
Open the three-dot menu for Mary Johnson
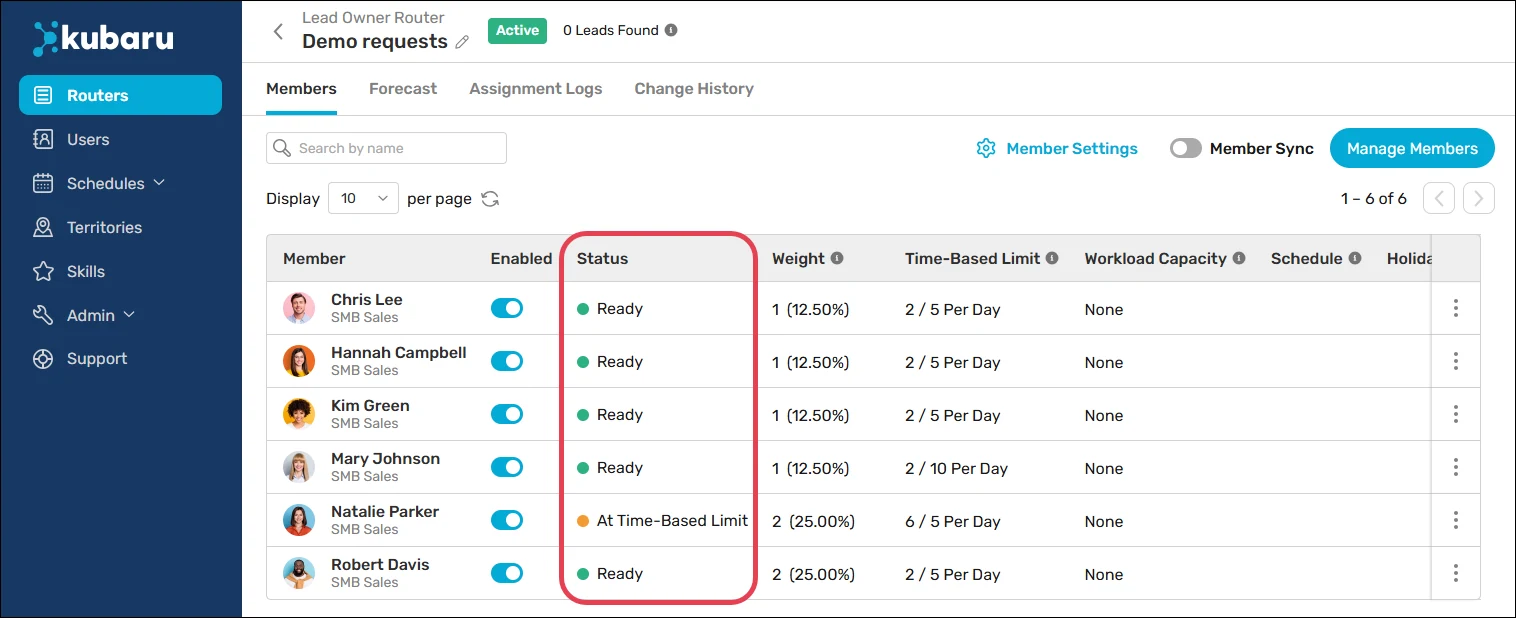(1456, 467)
